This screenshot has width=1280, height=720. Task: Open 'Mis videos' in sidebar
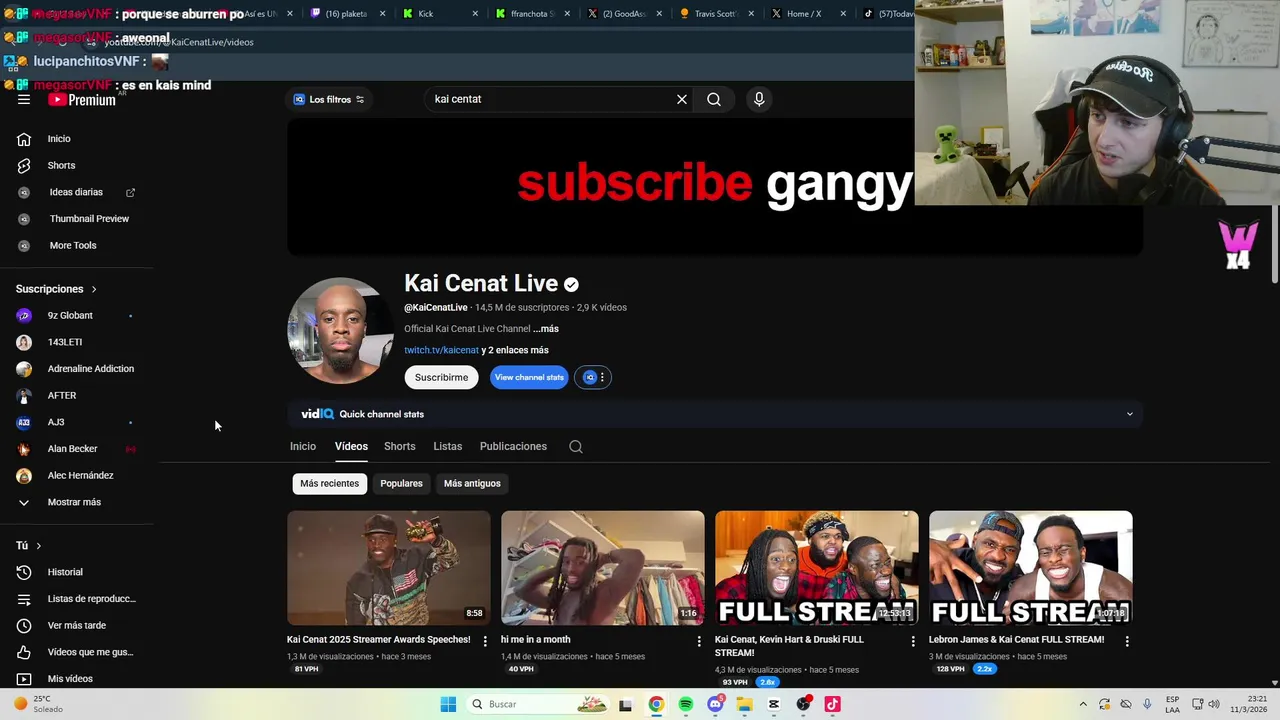click(x=70, y=679)
